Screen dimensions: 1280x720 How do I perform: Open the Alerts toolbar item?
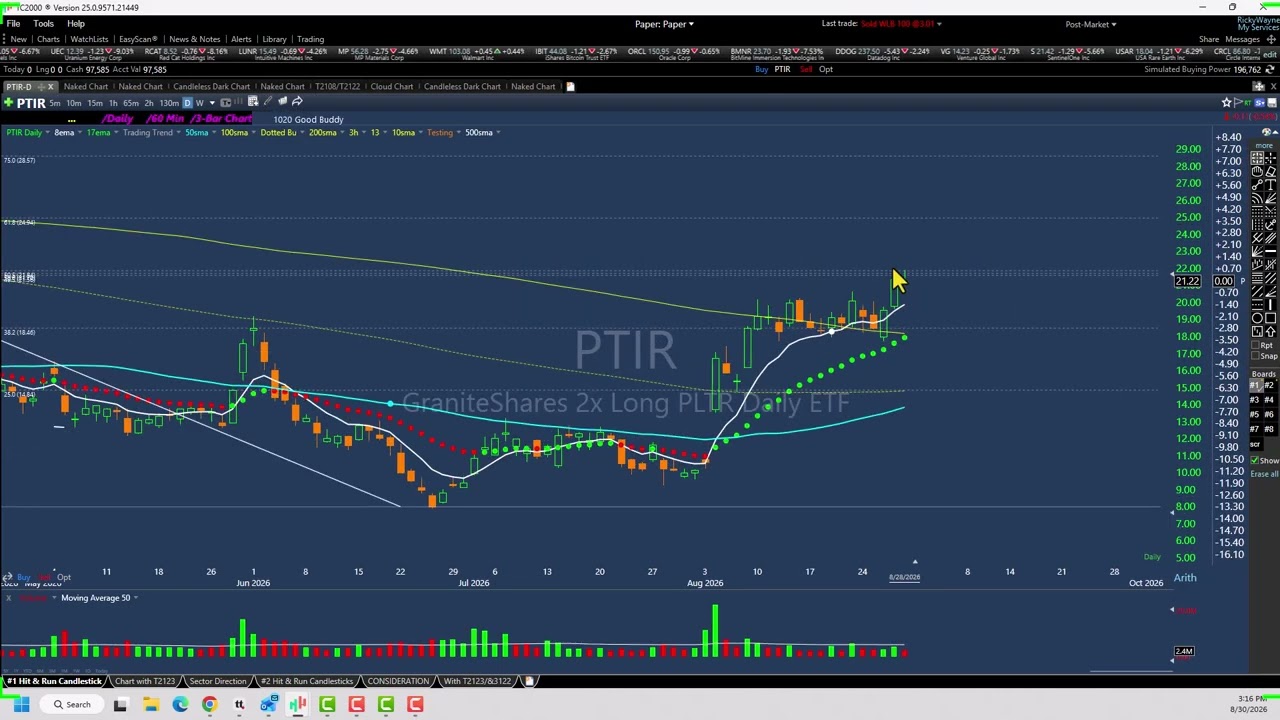click(241, 39)
